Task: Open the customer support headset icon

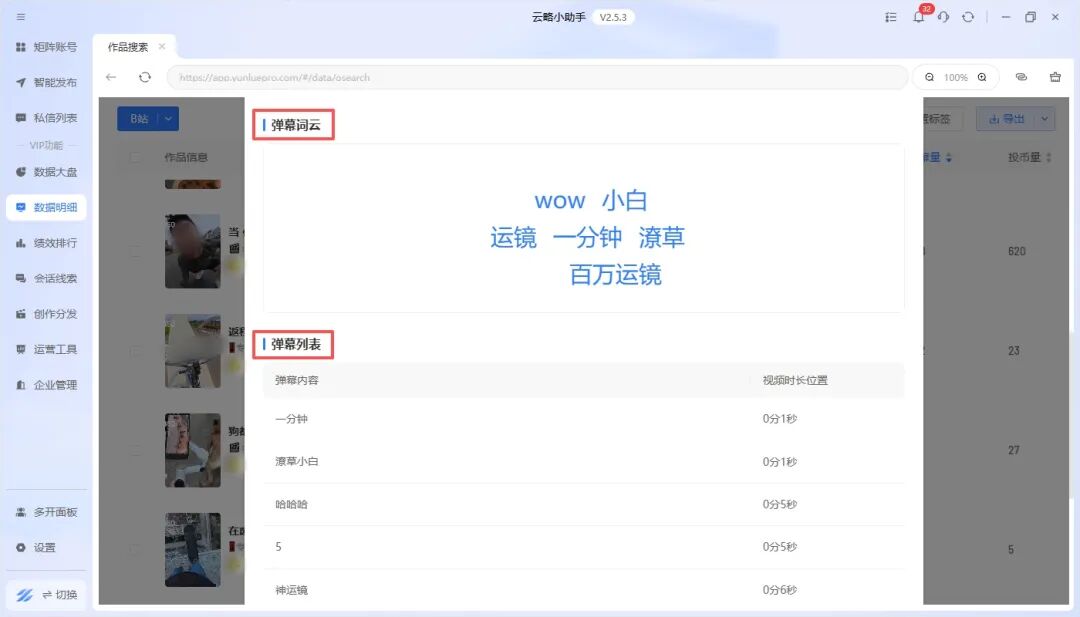Action: (943, 17)
